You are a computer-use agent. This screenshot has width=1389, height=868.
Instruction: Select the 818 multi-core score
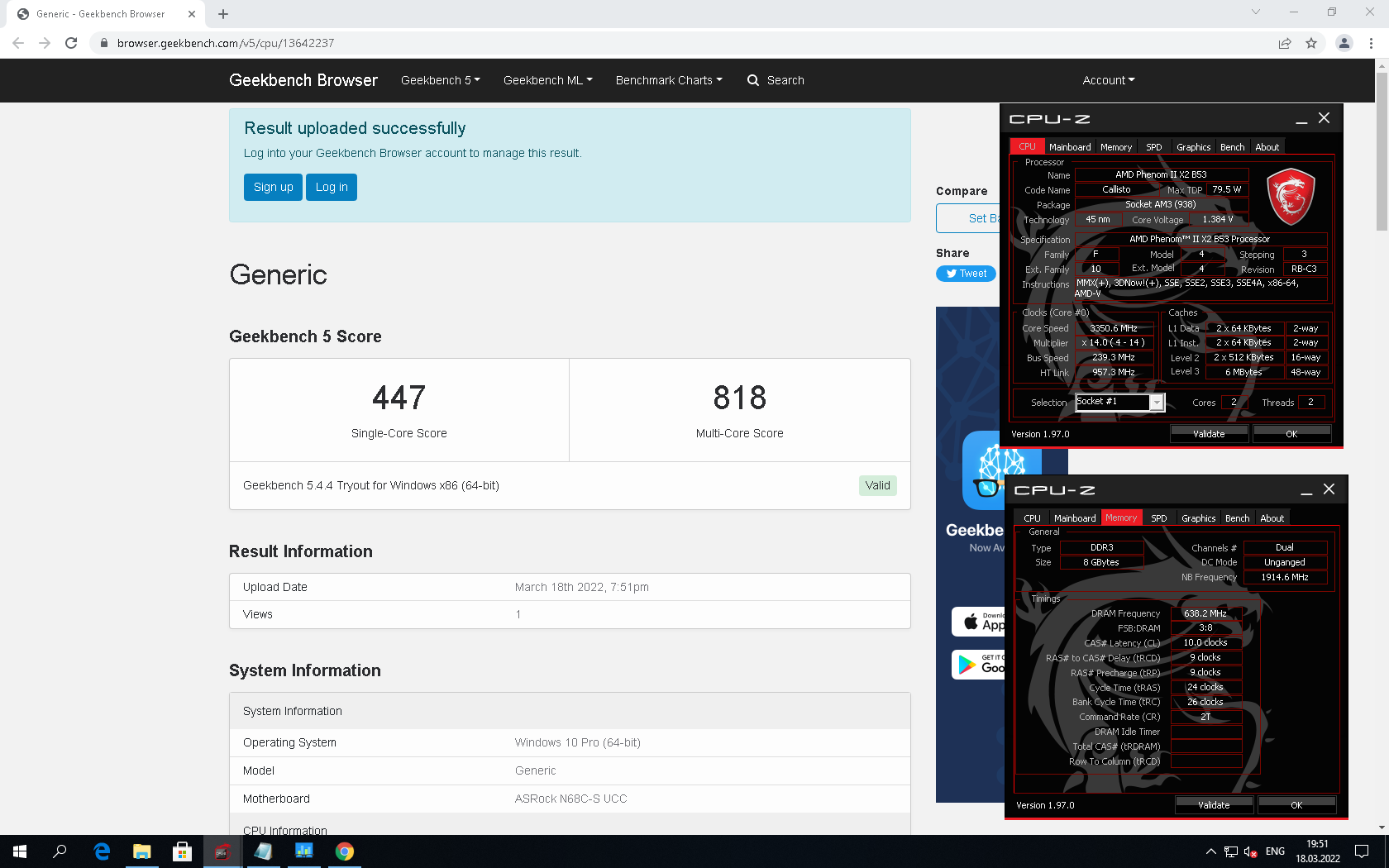click(740, 398)
